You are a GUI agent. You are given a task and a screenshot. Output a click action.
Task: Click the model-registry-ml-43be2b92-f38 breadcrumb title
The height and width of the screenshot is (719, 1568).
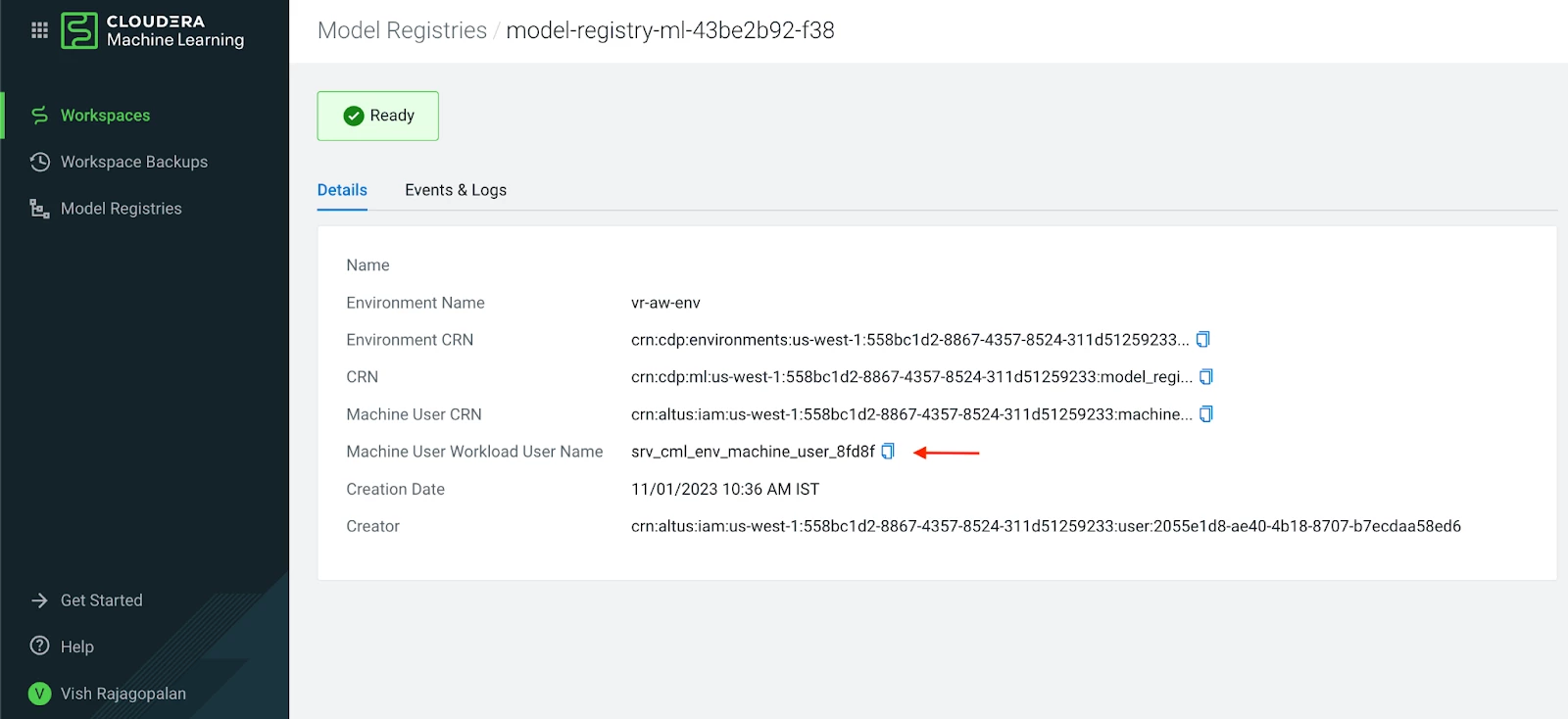click(670, 30)
